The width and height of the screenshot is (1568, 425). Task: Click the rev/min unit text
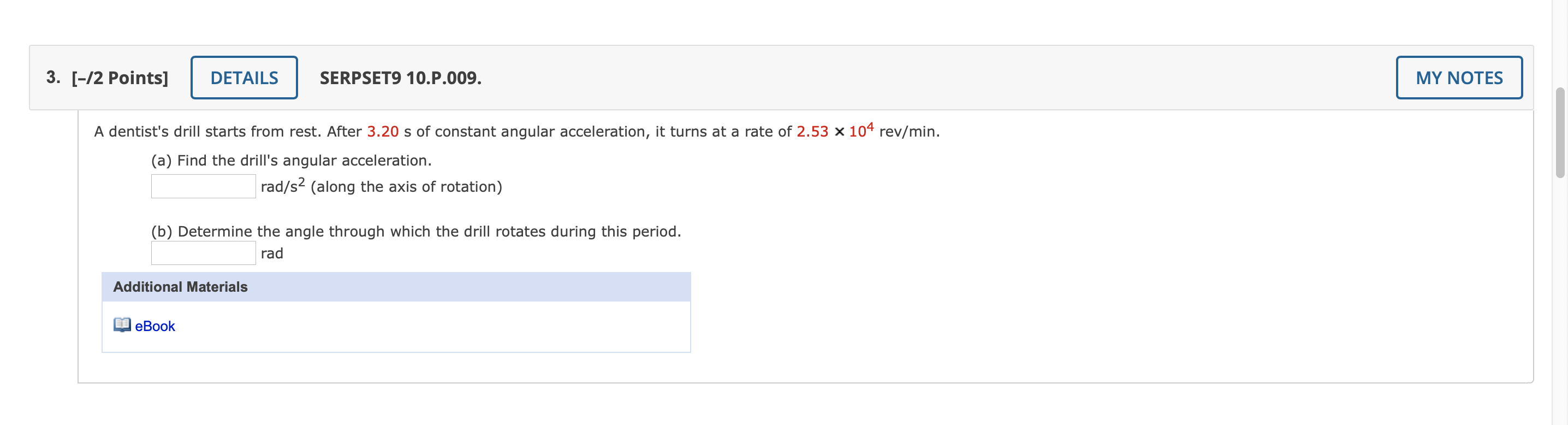[909, 132]
